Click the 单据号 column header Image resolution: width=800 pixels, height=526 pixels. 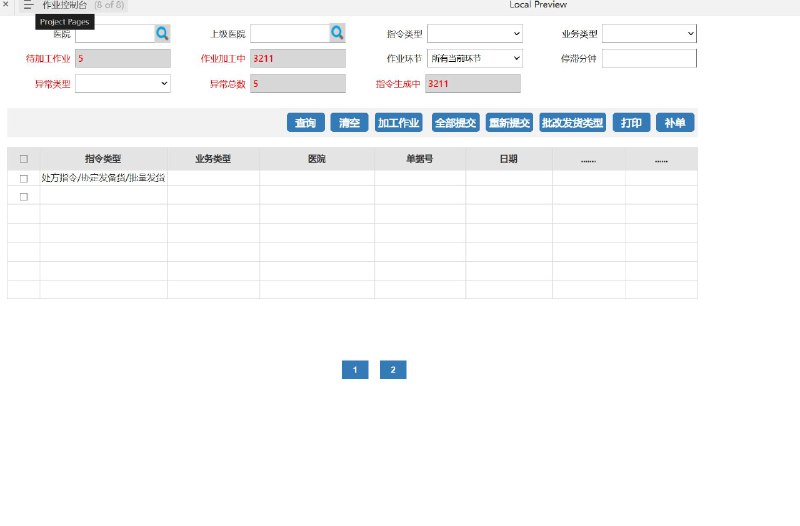point(420,159)
